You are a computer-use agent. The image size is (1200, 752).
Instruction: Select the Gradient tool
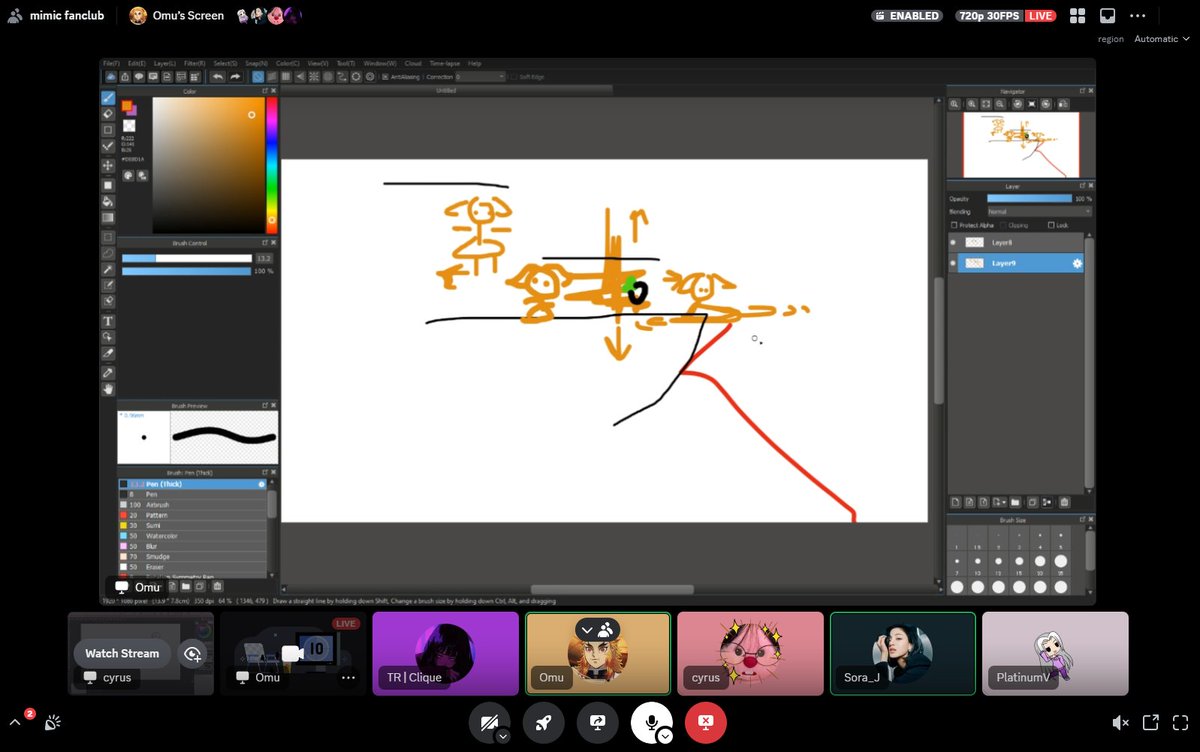click(x=108, y=217)
